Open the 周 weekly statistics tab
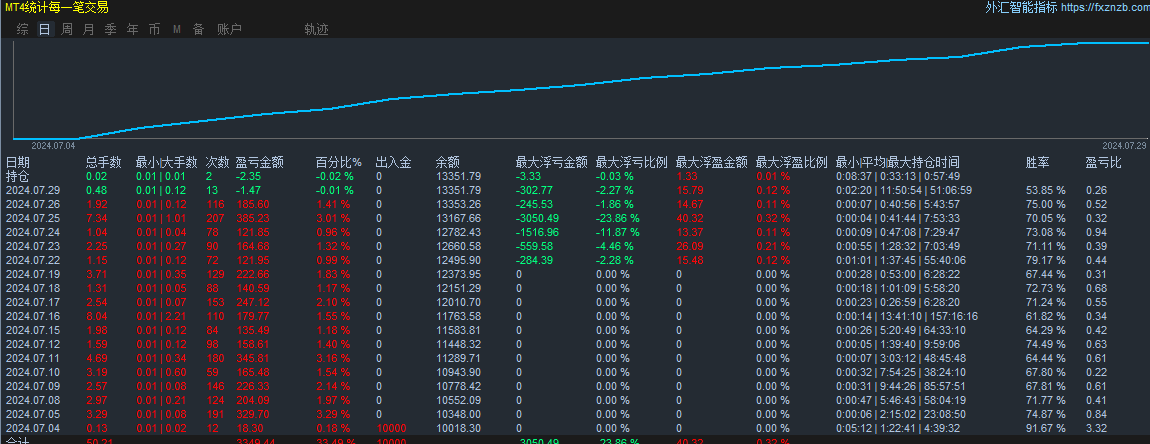1150x444 pixels. [67, 29]
